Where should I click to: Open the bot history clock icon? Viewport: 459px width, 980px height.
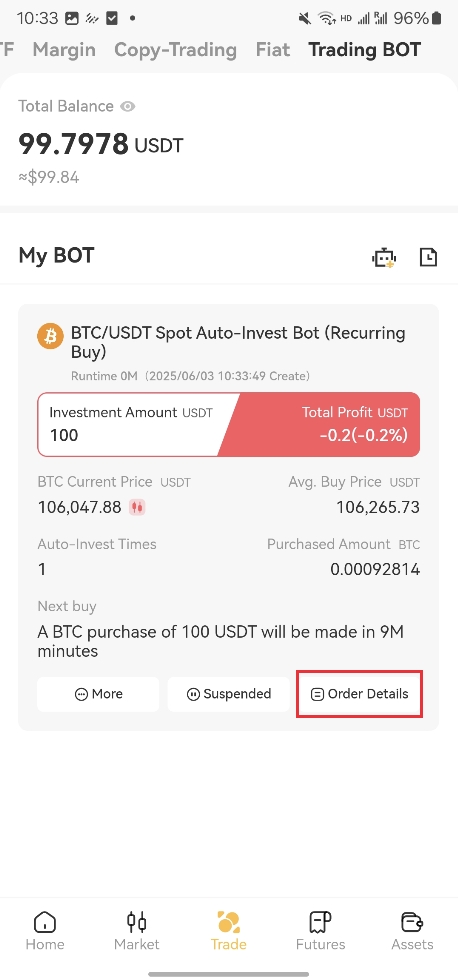click(428, 257)
